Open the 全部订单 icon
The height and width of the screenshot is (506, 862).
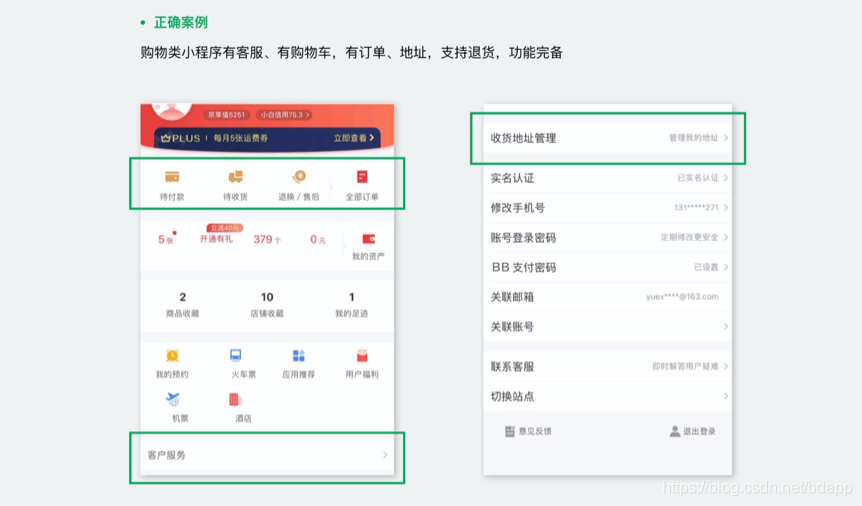click(362, 177)
